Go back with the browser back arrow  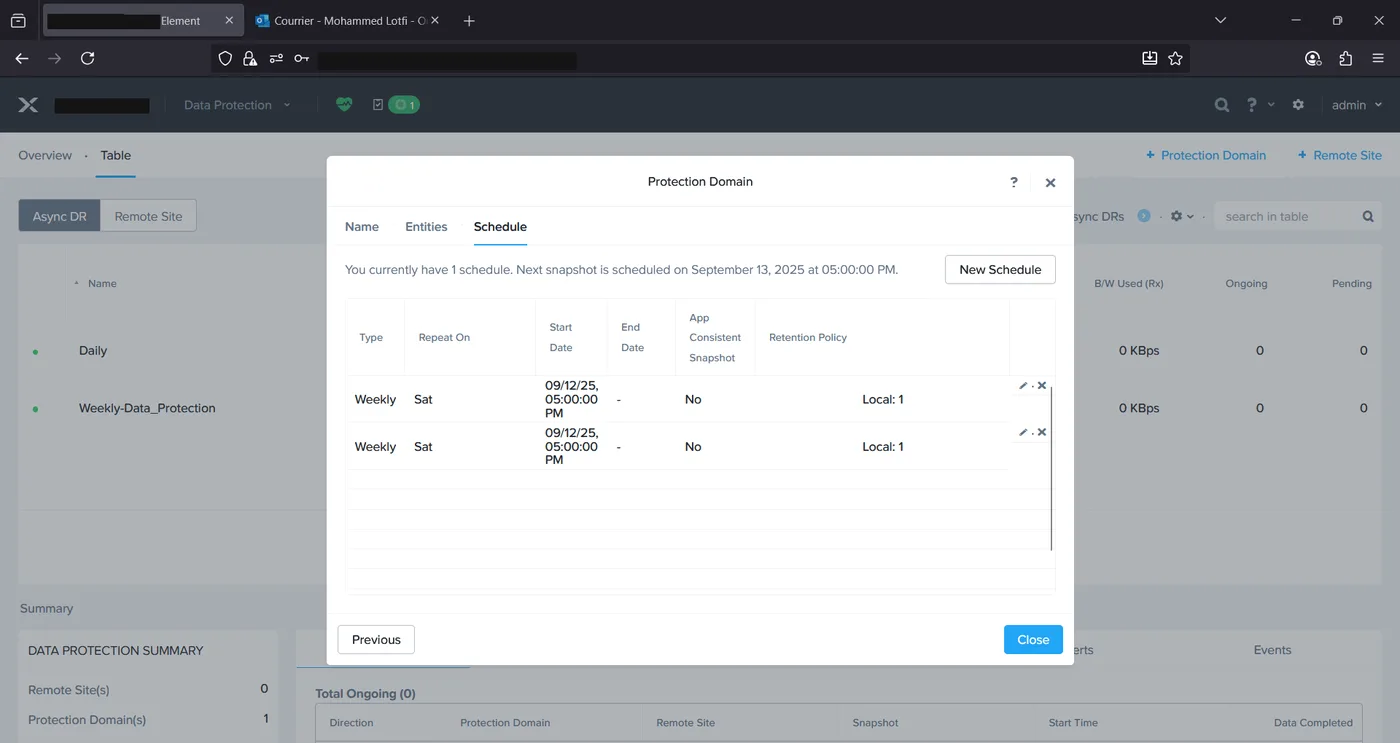(22, 59)
